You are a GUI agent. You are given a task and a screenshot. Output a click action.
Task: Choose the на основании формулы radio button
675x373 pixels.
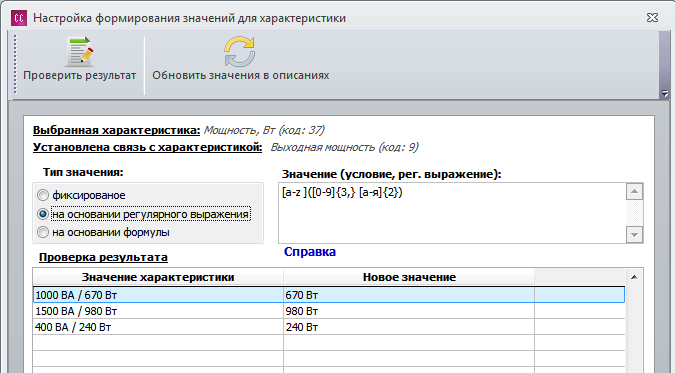43,232
